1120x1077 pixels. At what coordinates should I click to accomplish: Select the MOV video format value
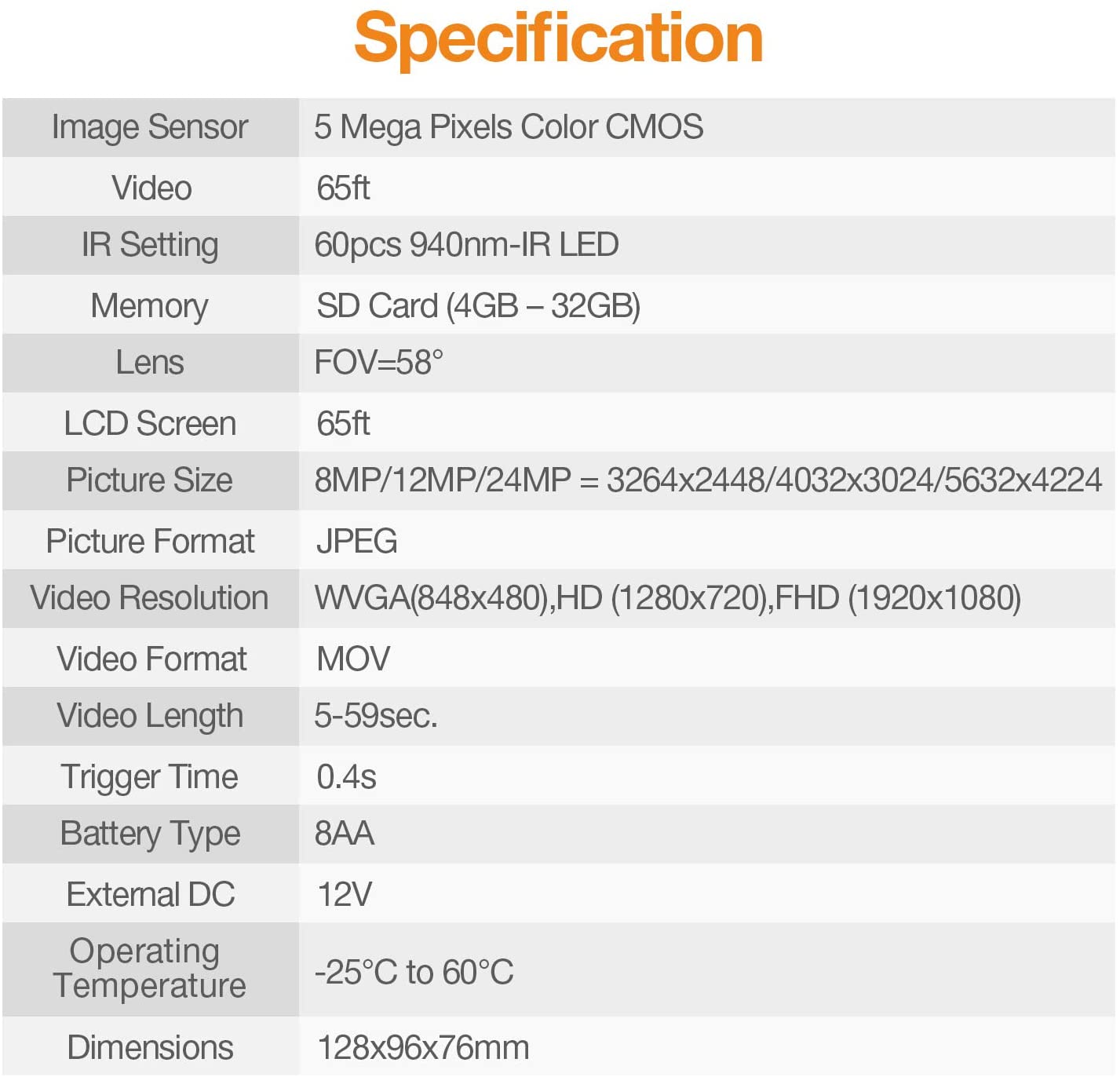[x=353, y=659]
